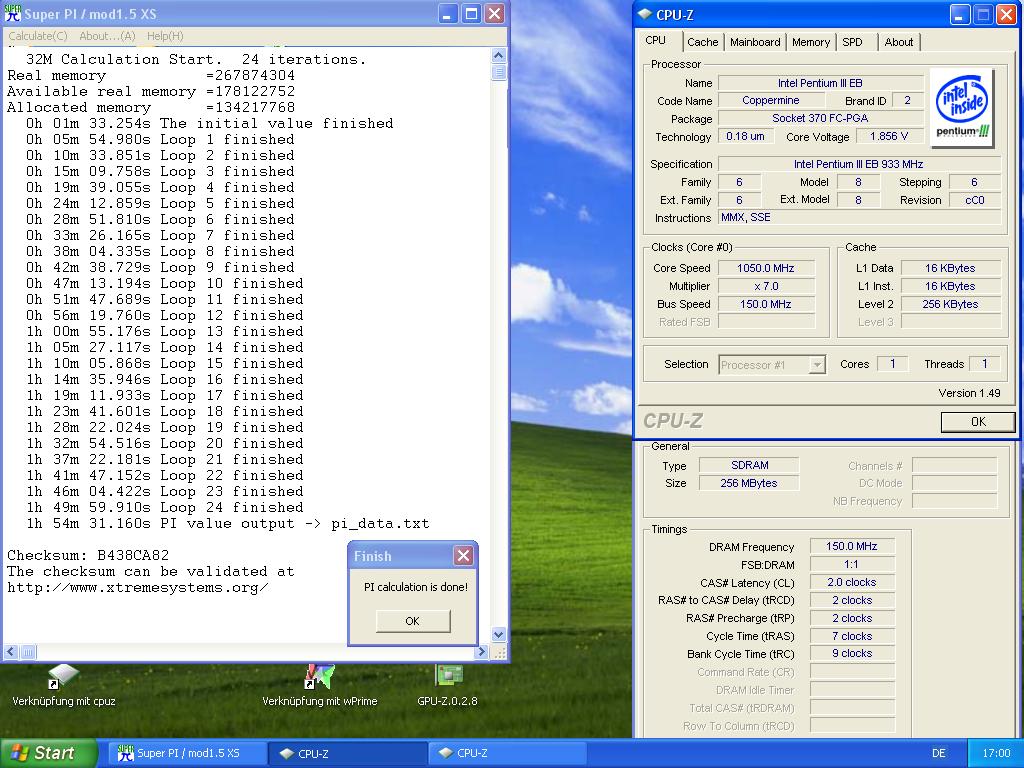Open the About...(A) menu in Super PI
Viewport: 1024px width, 768px height.
(x=107, y=36)
